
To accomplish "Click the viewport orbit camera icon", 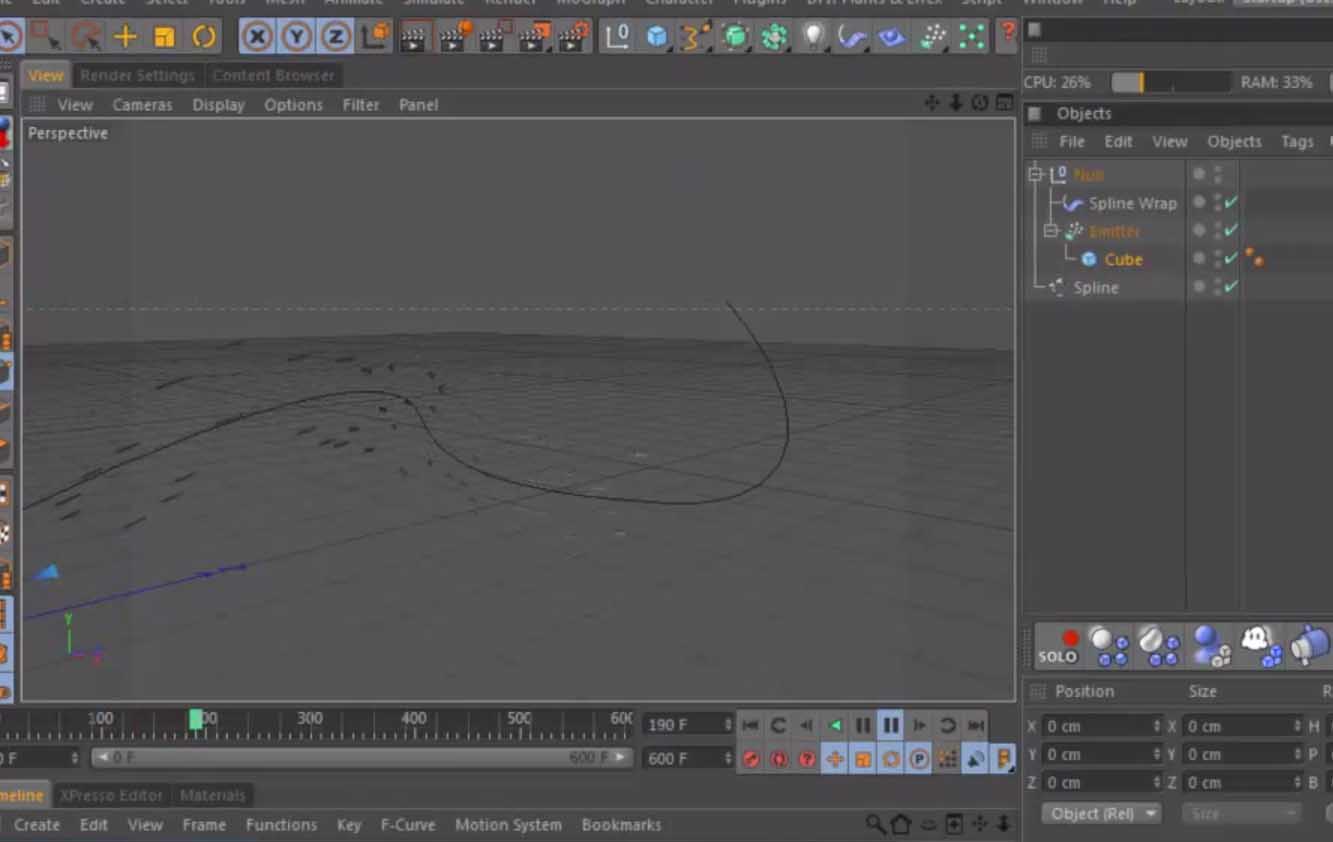I will (980, 103).
